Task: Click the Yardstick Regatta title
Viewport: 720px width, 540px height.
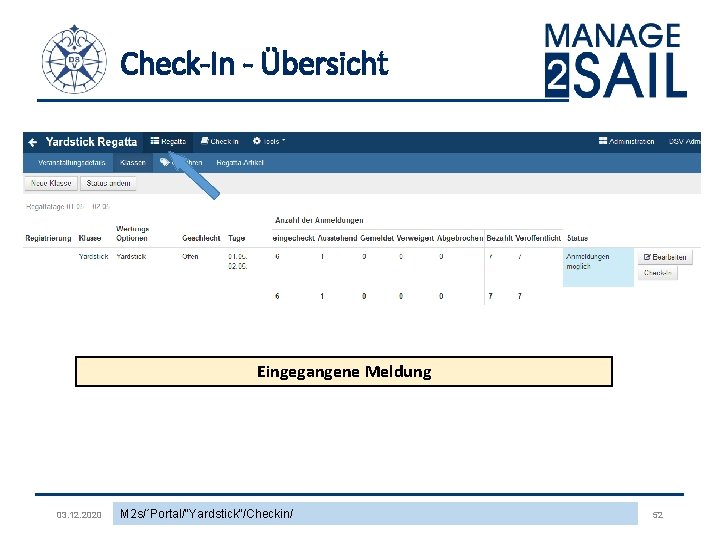Action: pos(91,142)
